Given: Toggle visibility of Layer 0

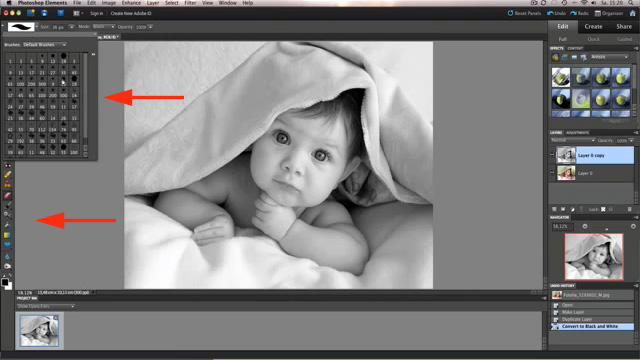Looking at the screenshot, I should click(x=552, y=173).
